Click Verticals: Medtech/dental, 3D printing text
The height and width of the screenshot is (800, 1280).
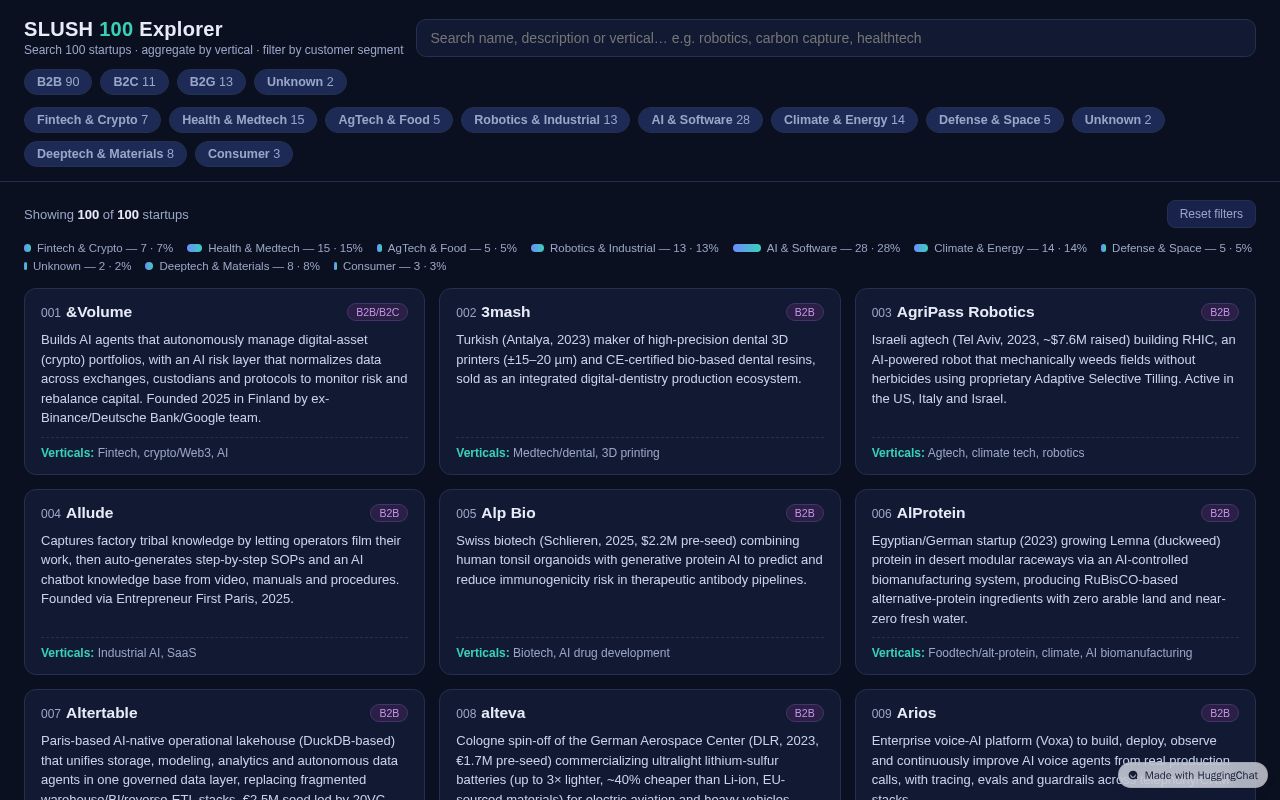pyautogui.click(x=558, y=453)
